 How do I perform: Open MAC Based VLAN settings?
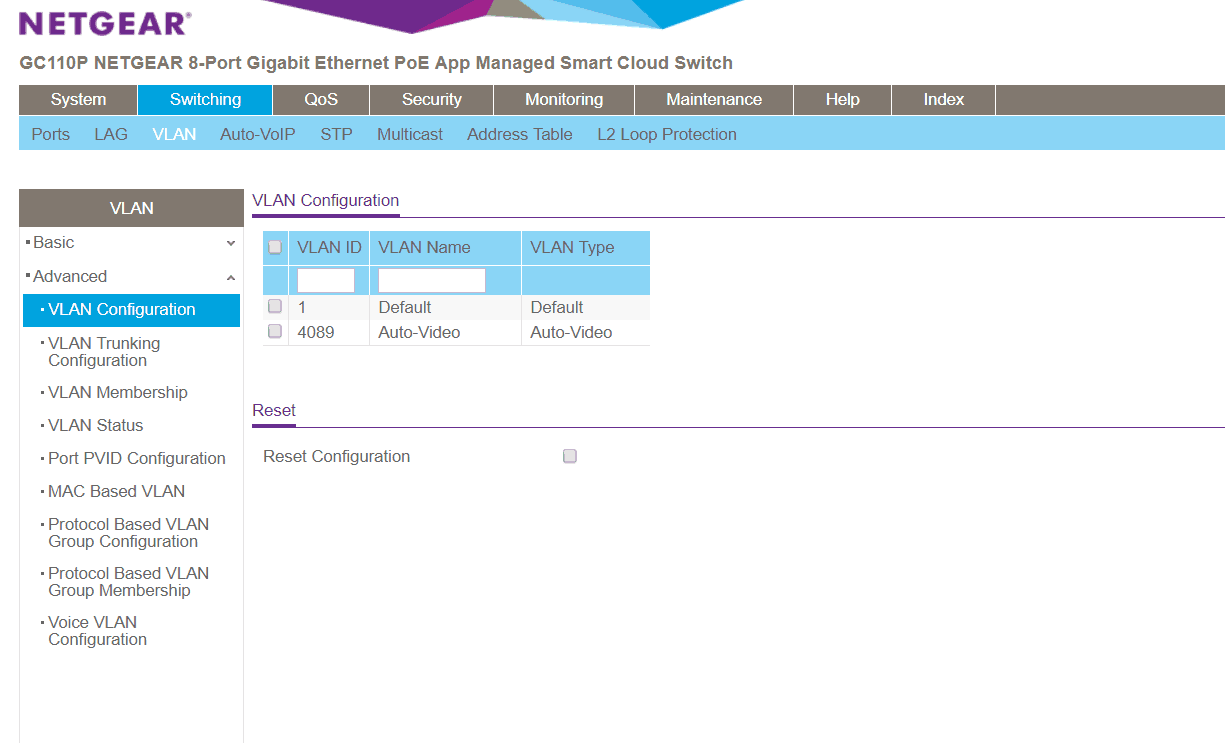[x=117, y=492]
